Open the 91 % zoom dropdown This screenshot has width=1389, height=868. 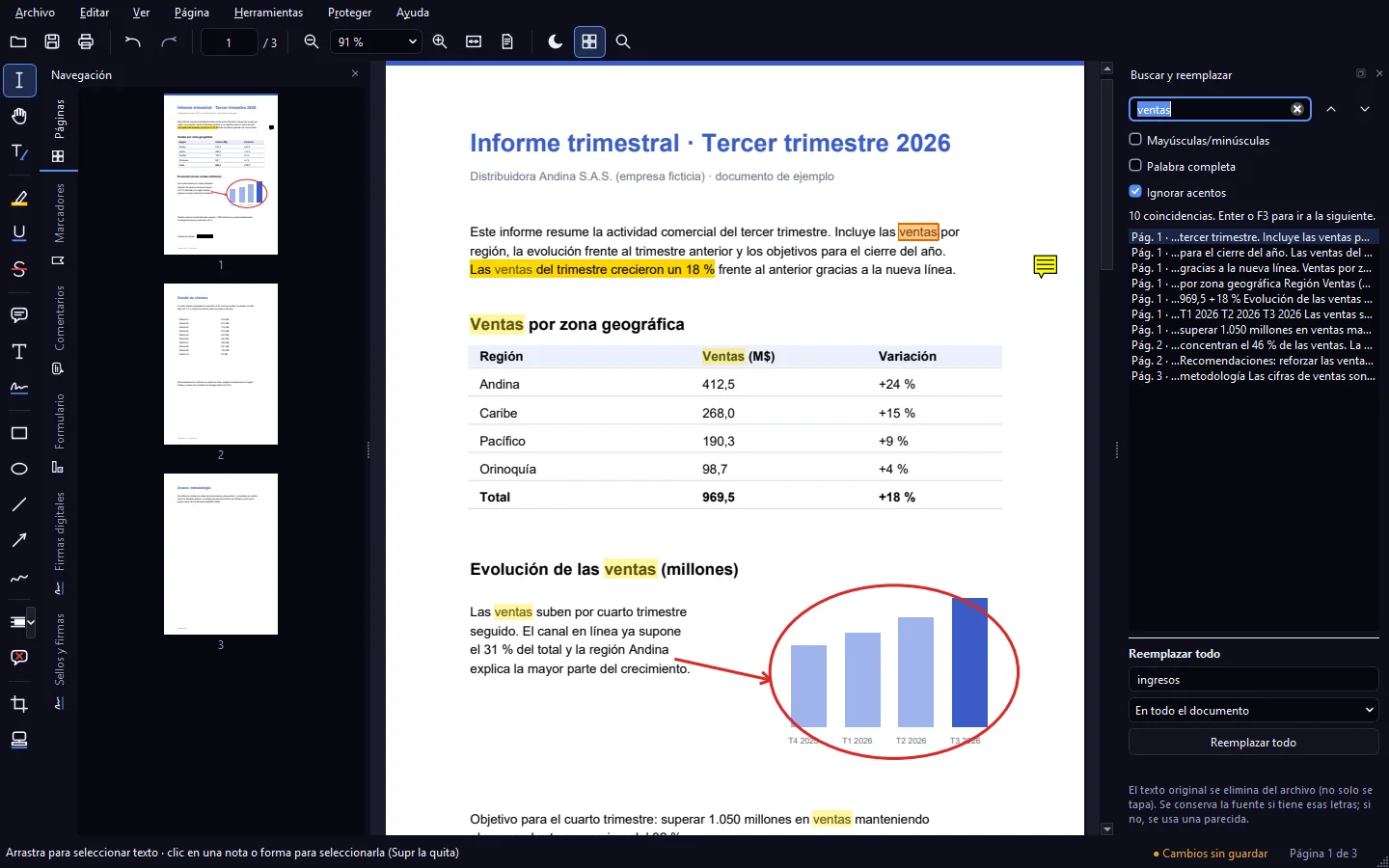(x=376, y=41)
